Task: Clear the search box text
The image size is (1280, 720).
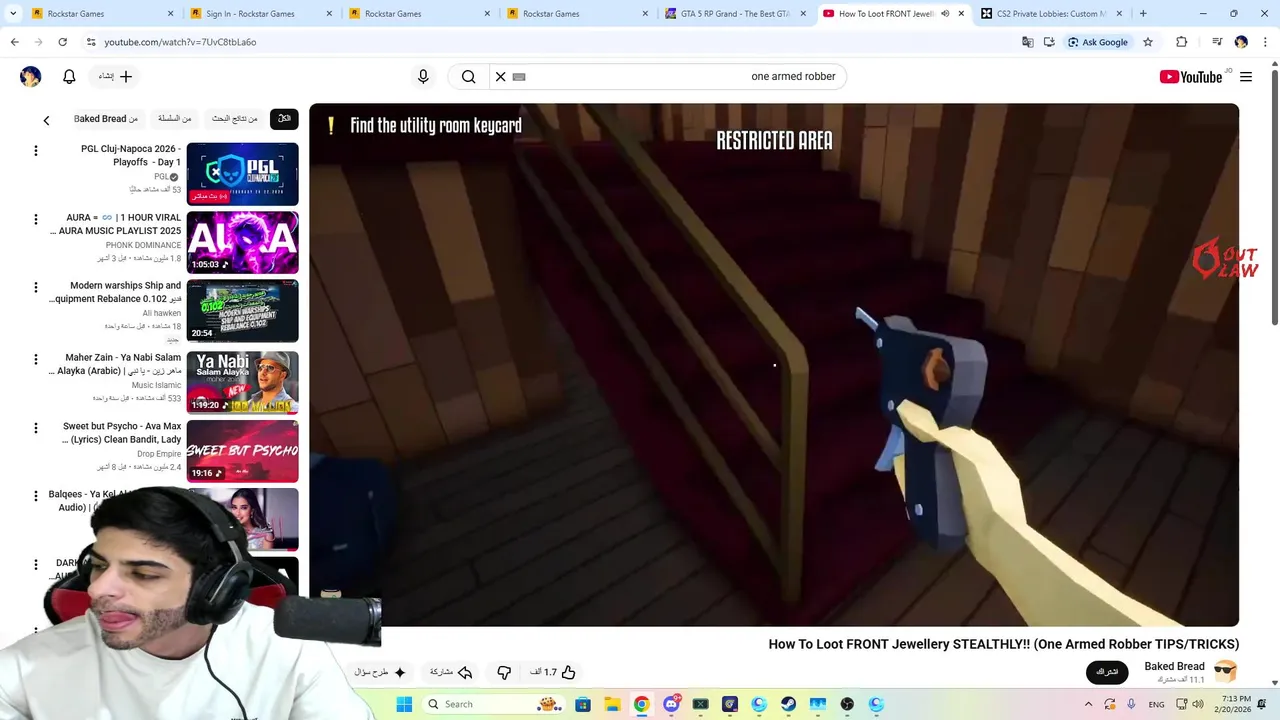Action: tap(501, 76)
